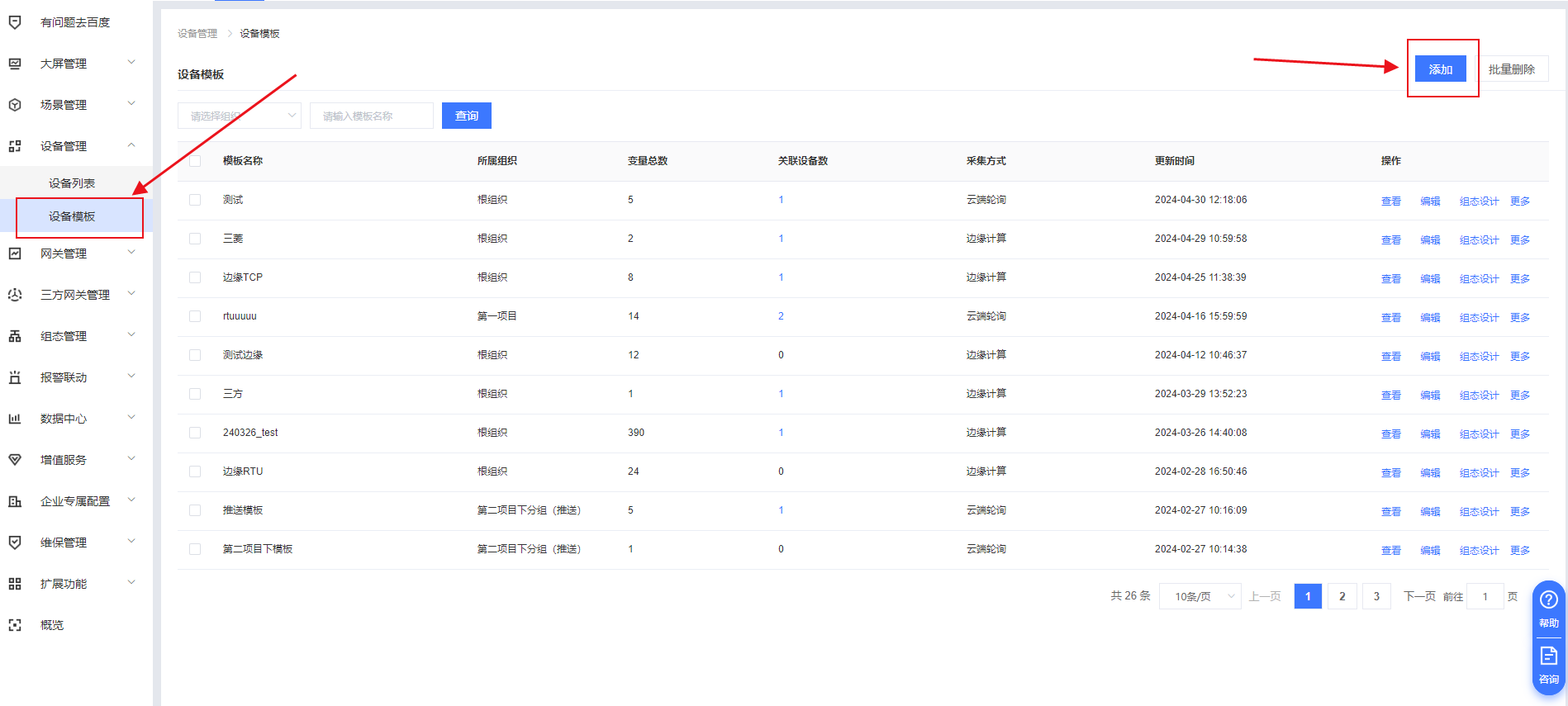Focus the 请输入模板名称 search field
Viewport: 1568px width, 706px height.
click(371, 116)
